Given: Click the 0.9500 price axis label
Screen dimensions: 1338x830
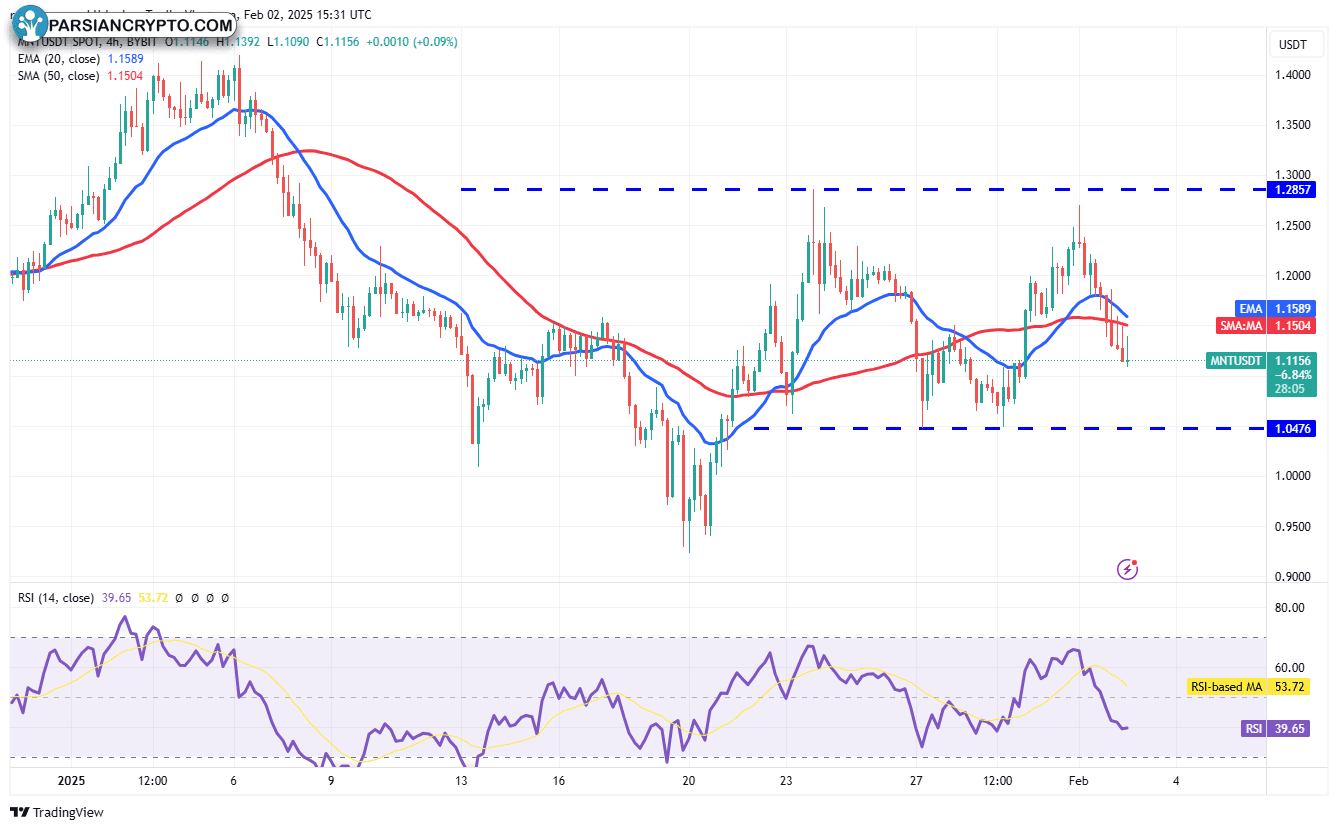Looking at the screenshot, I should point(1291,527).
